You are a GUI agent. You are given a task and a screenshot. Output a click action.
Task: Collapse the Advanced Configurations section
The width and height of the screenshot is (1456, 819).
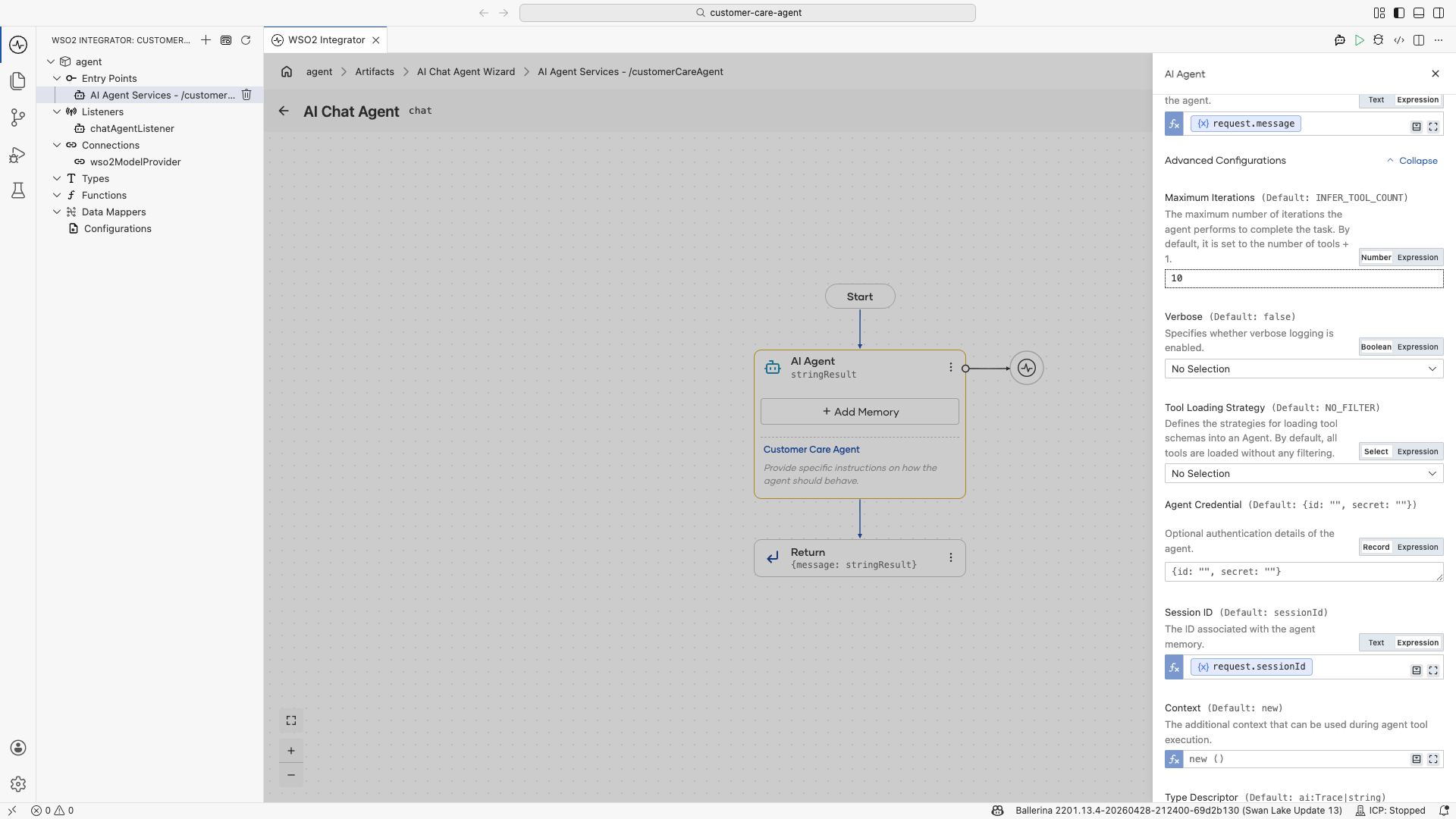1412,161
